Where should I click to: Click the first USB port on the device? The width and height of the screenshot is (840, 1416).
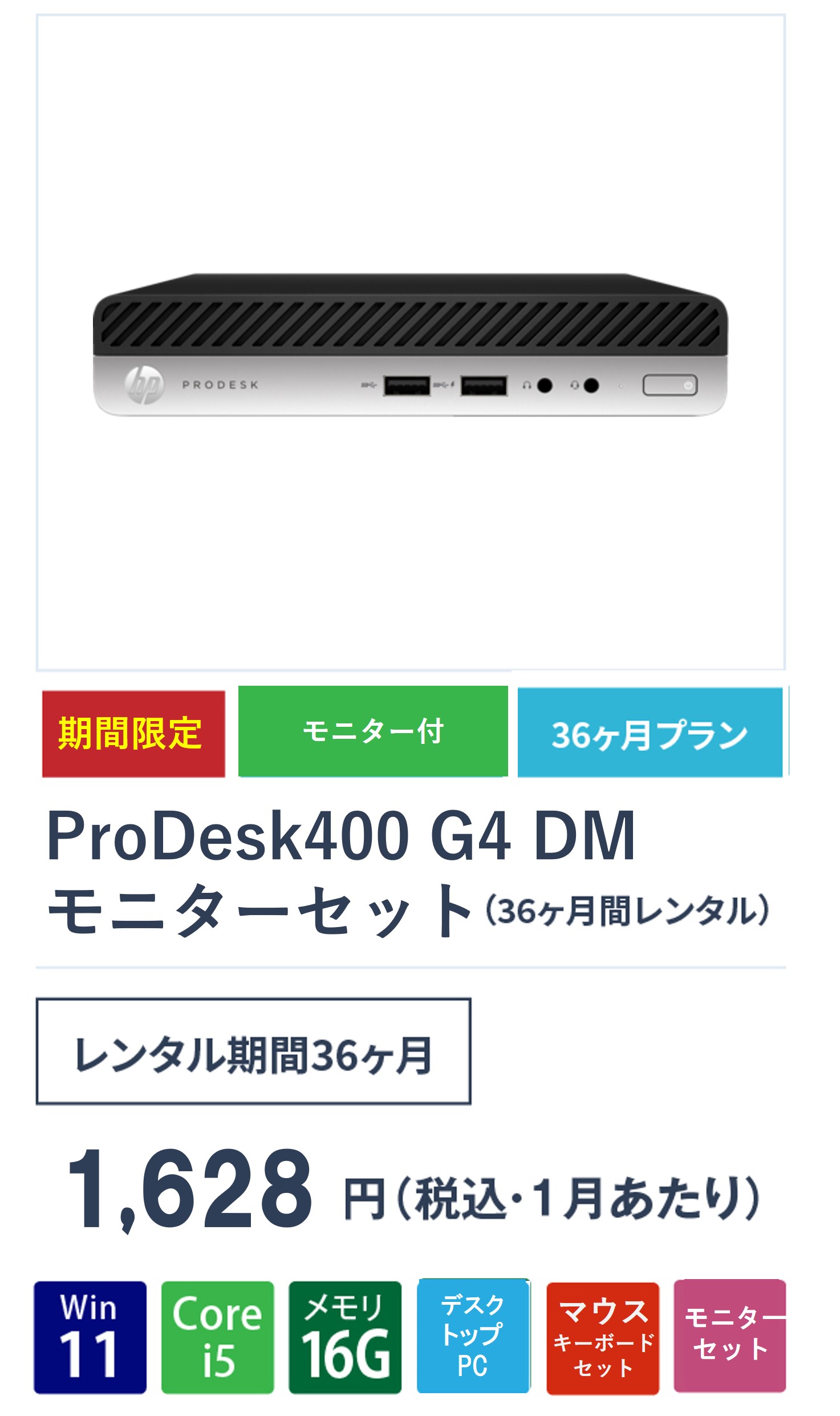coord(407,386)
